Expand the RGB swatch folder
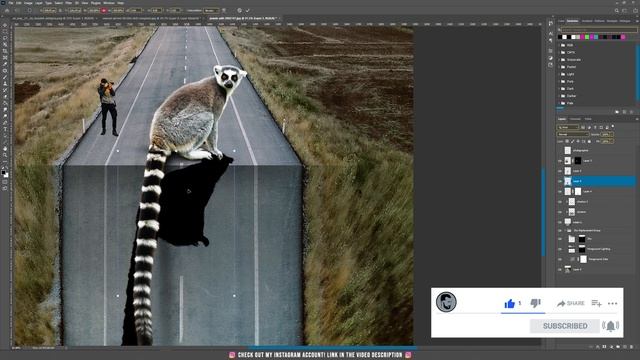 [x=559, y=45]
